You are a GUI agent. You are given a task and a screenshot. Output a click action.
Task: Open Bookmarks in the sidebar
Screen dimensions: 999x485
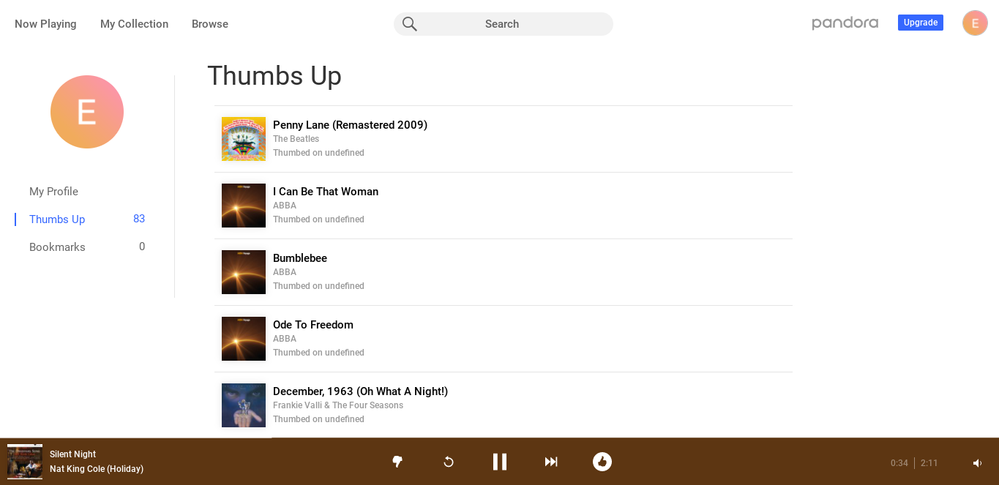coord(57,247)
